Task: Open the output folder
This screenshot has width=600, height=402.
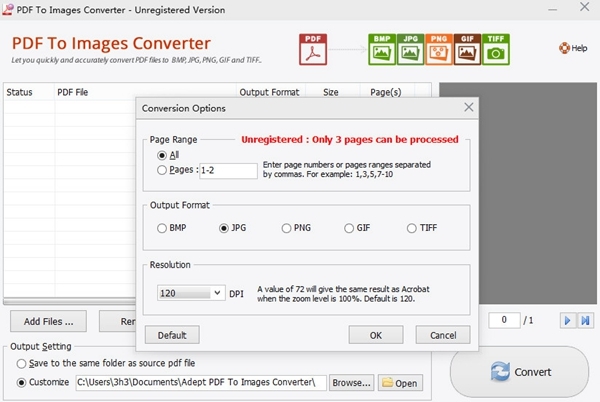Action: (400, 383)
